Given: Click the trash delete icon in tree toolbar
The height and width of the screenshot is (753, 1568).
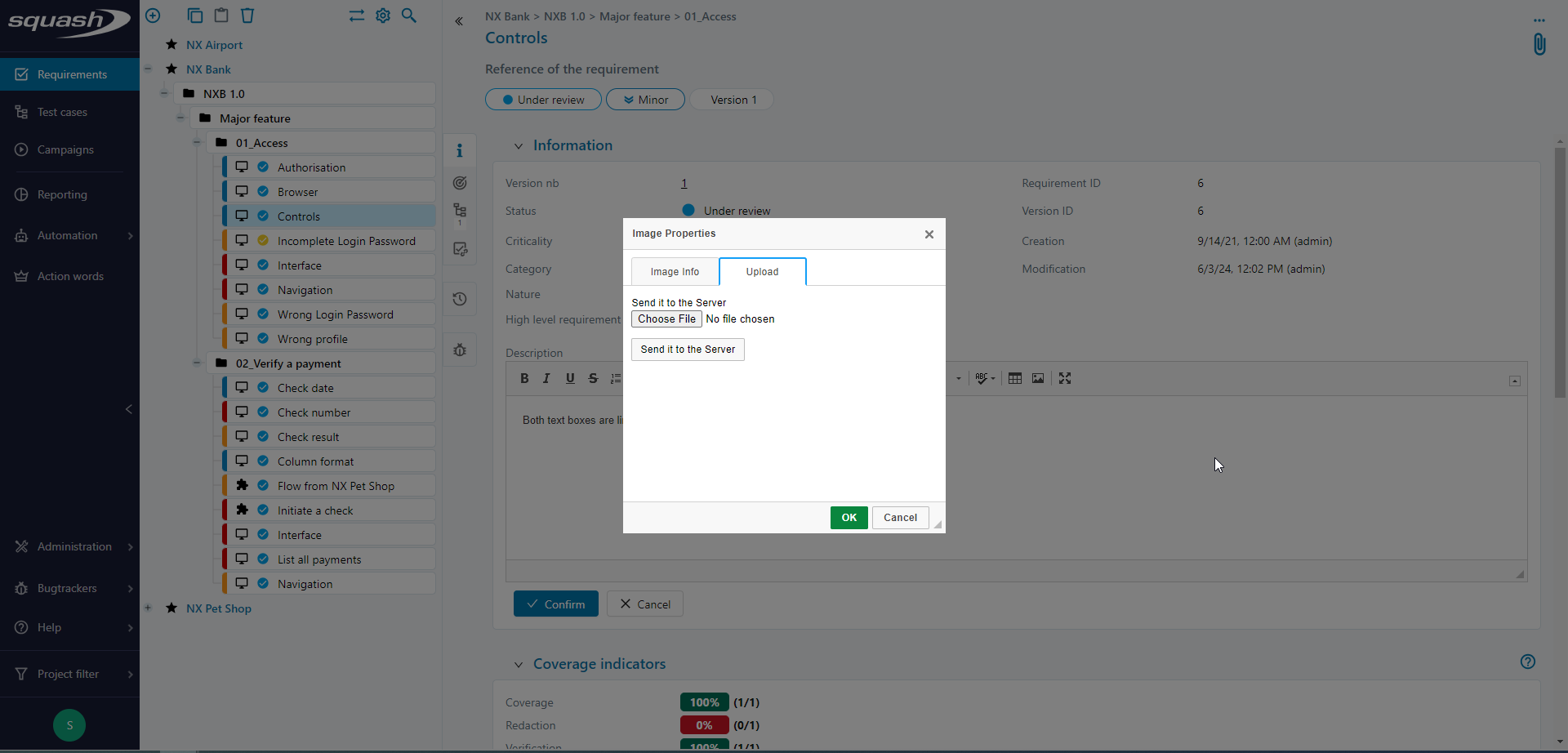Looking at the screenshot, I should click(247, 16).
